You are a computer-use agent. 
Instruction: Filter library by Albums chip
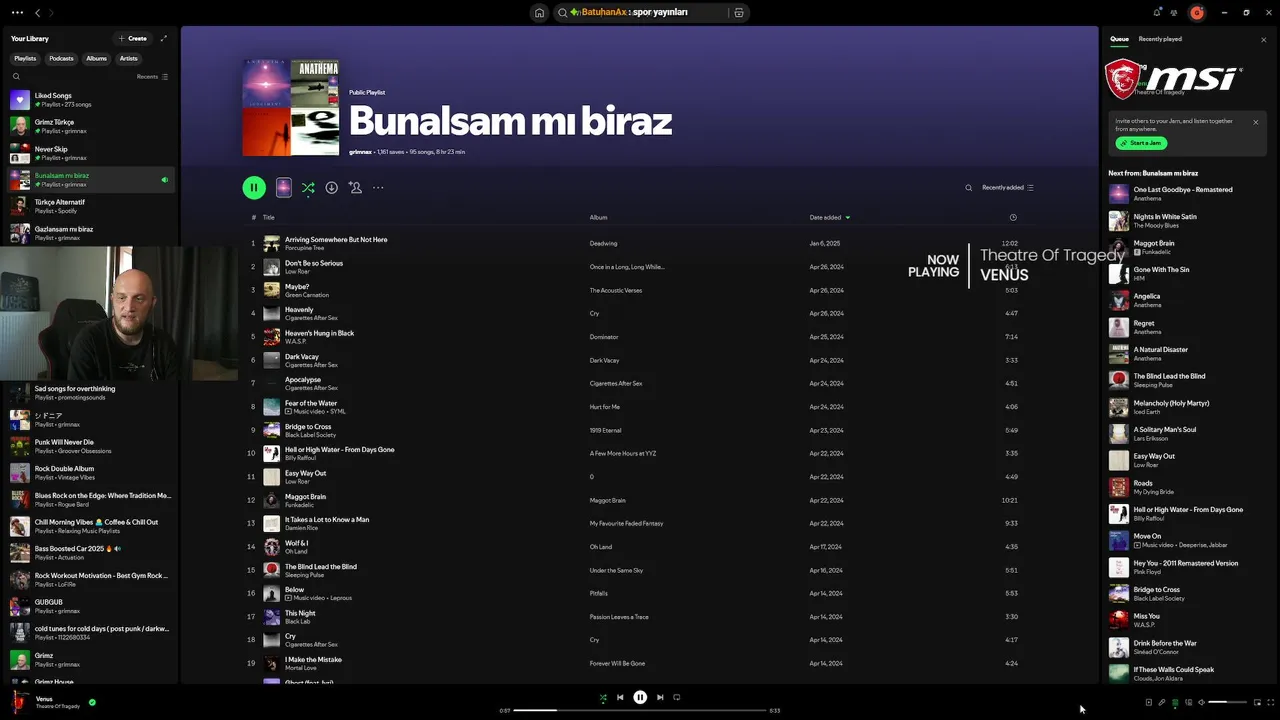pyautogui.click(x=96, y=58)
